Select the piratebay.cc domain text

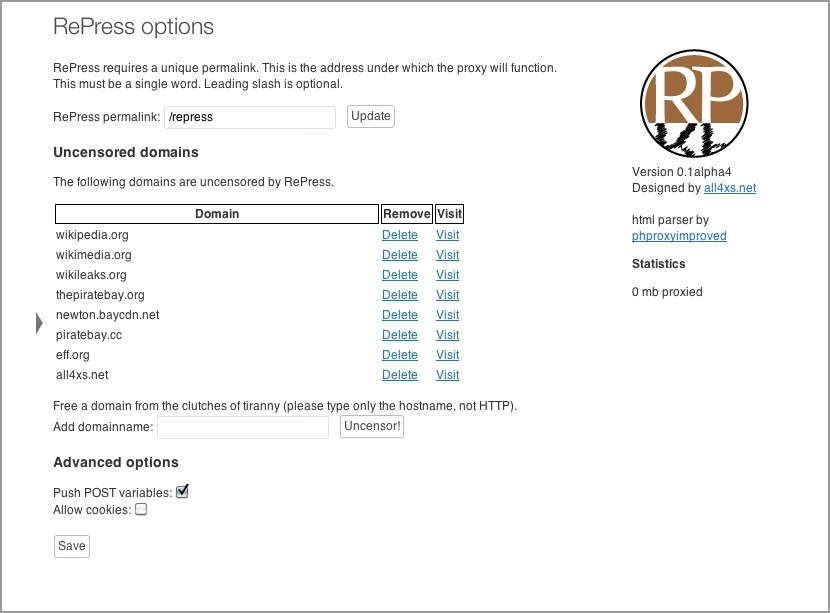pyautogui.click(x=88, y=335)
